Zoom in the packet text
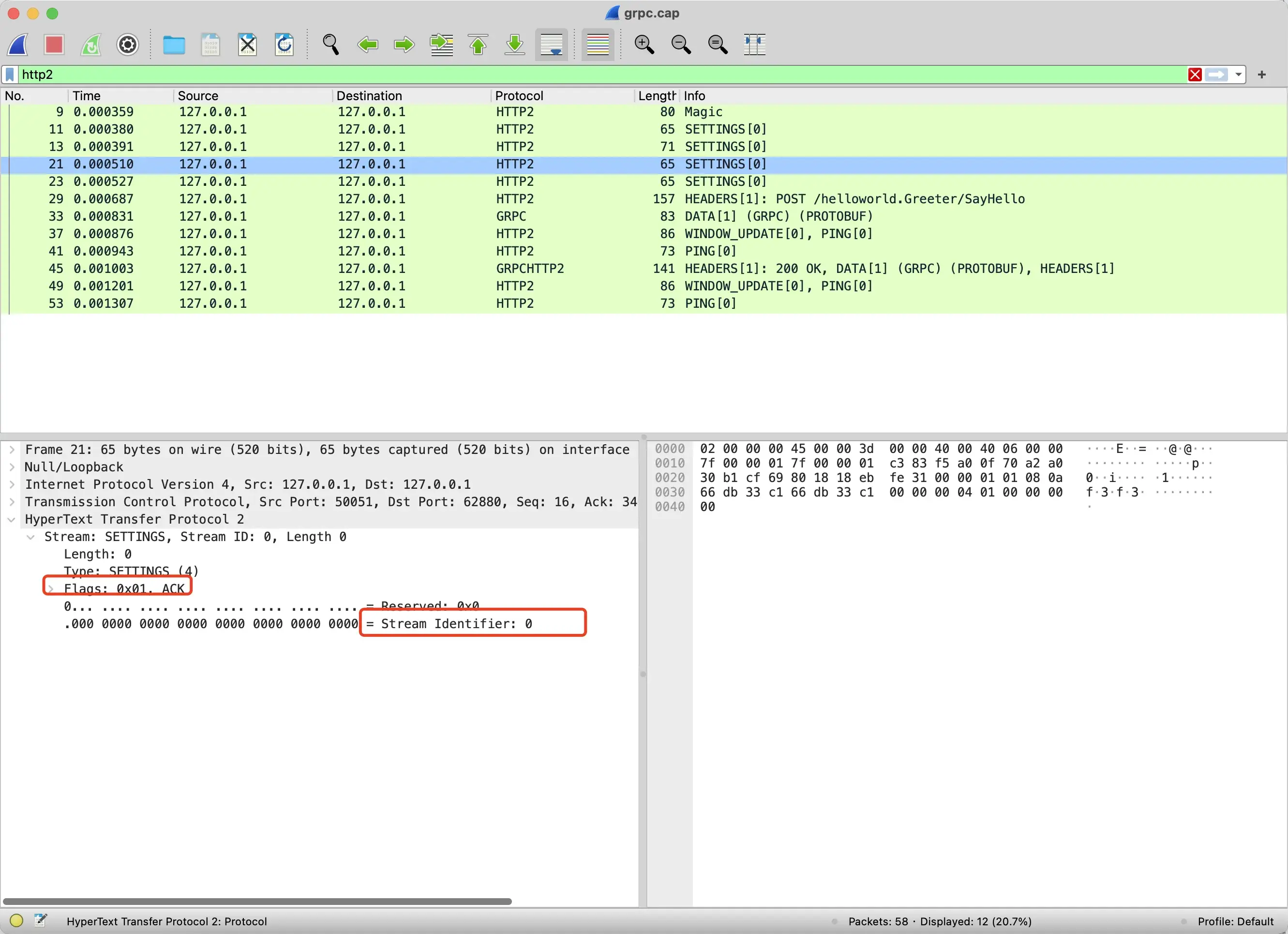Viewport: 1288px width, 934px height. pos(644,45)
